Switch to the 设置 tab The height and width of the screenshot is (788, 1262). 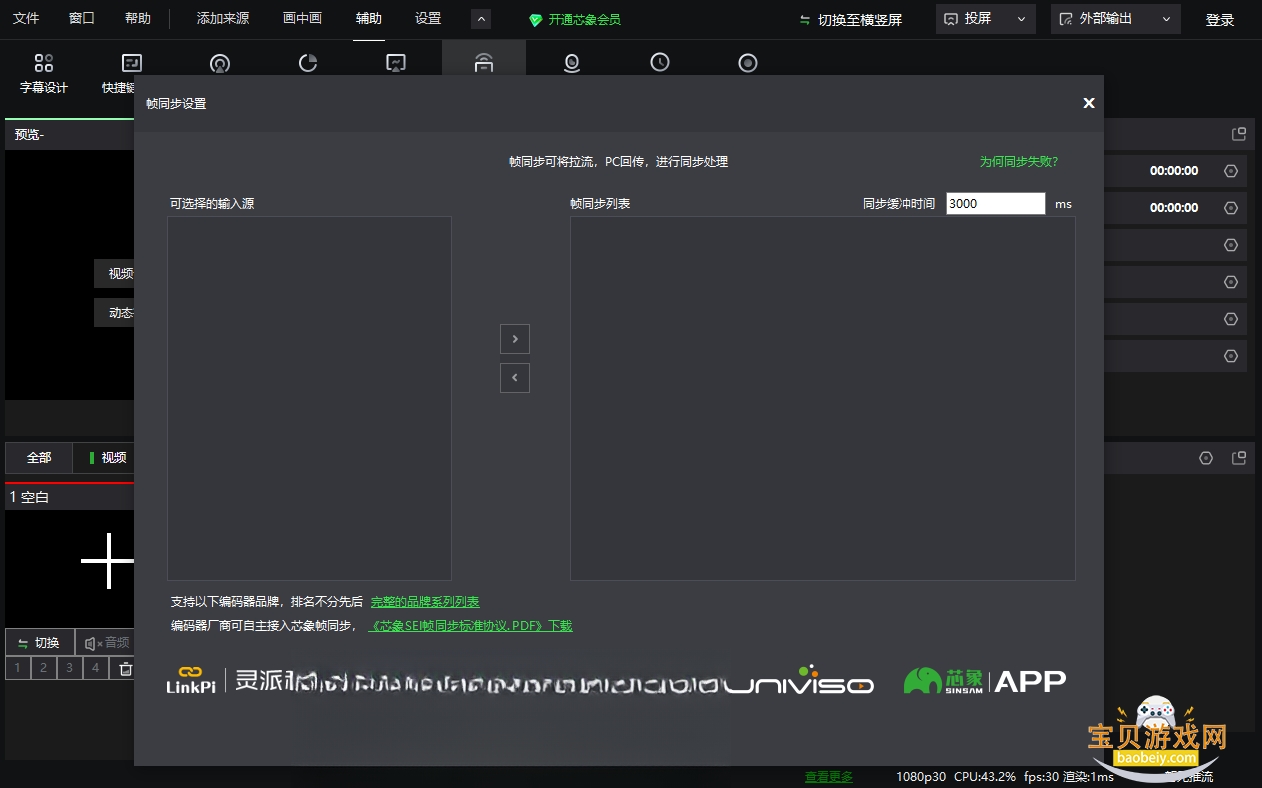[x=428, y=18]
